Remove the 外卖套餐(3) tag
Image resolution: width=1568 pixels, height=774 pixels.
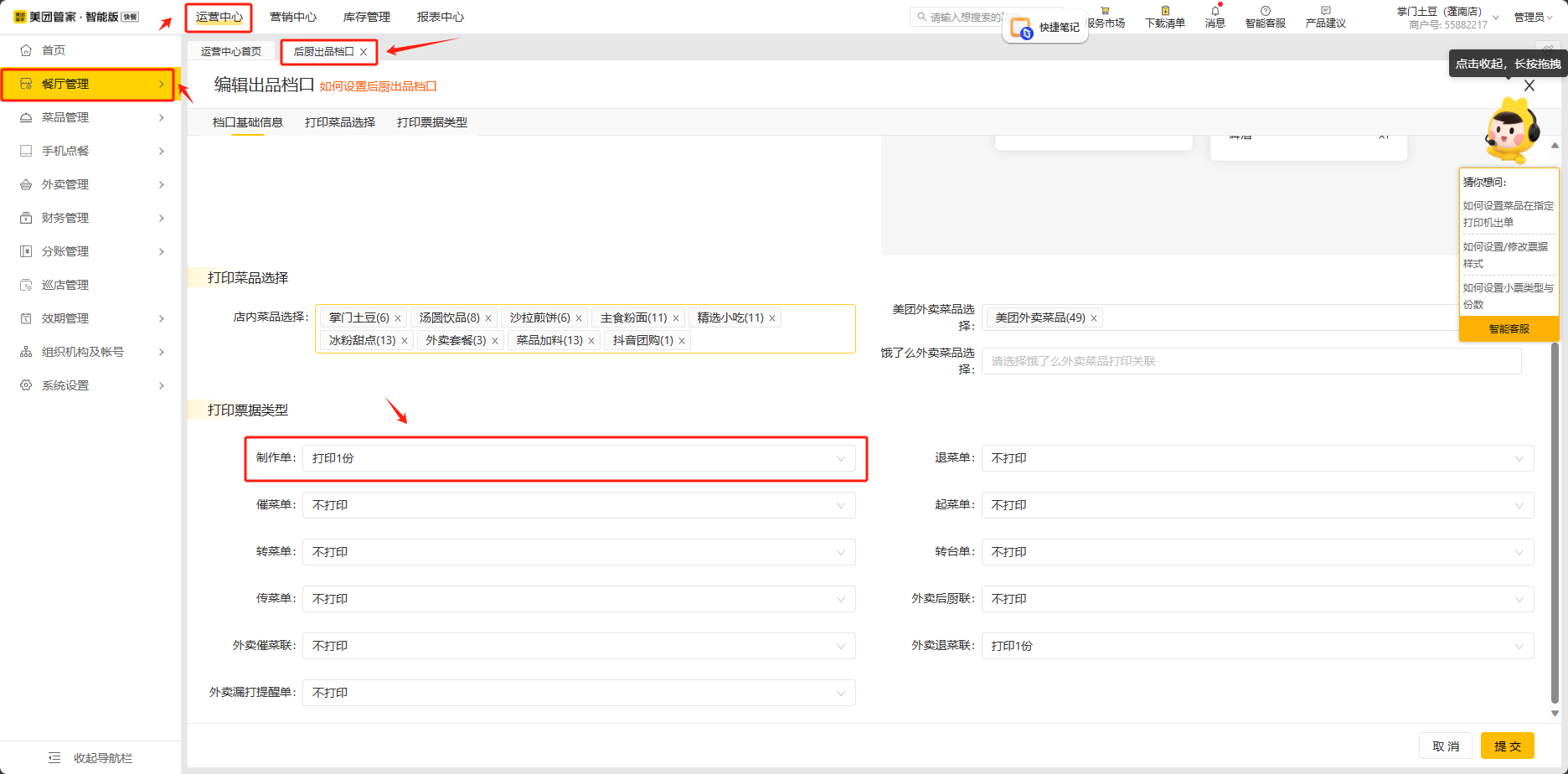point(495,341)
